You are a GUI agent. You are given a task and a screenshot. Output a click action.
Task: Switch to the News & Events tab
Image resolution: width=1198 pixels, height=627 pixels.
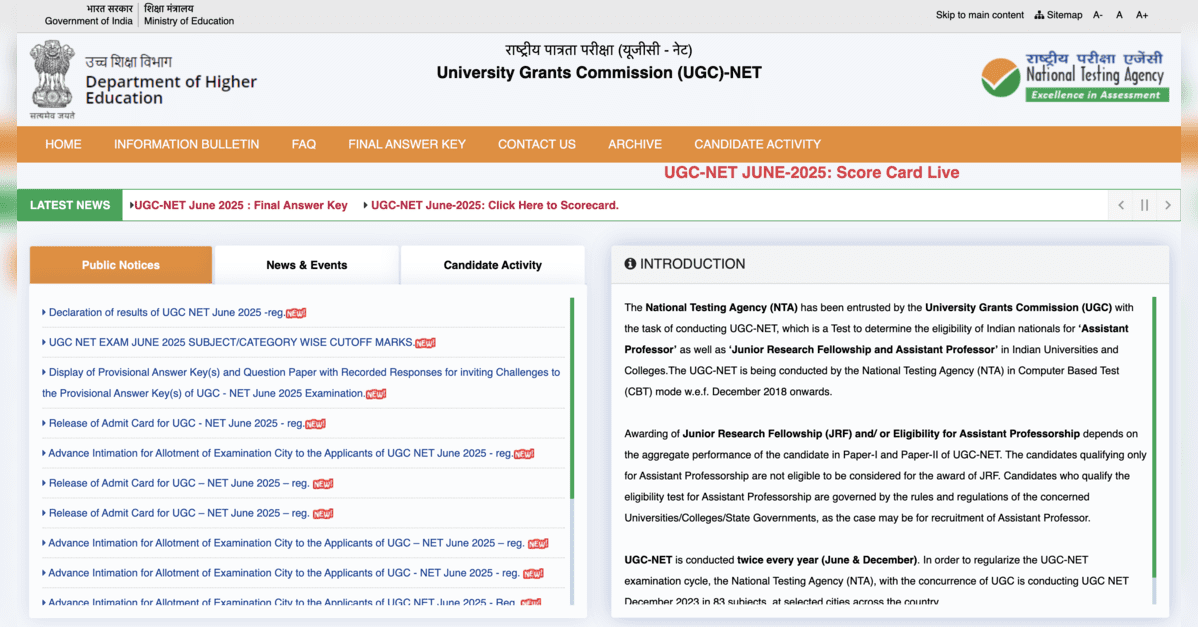(306, 265)
